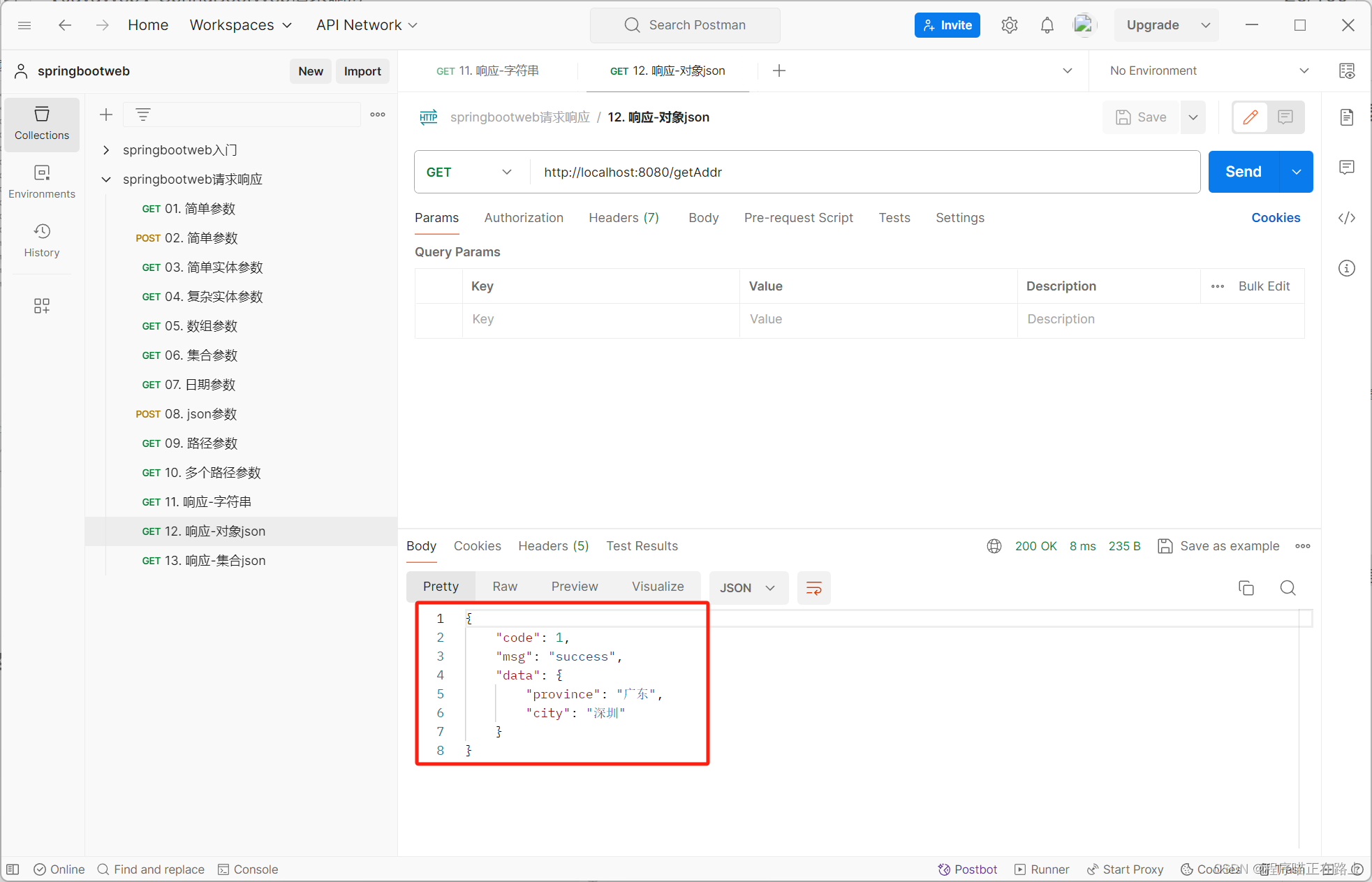The height and width of the screenshot is (882, 1372).
Task: Open the No Environment selector
Action: coord(1209,71)
